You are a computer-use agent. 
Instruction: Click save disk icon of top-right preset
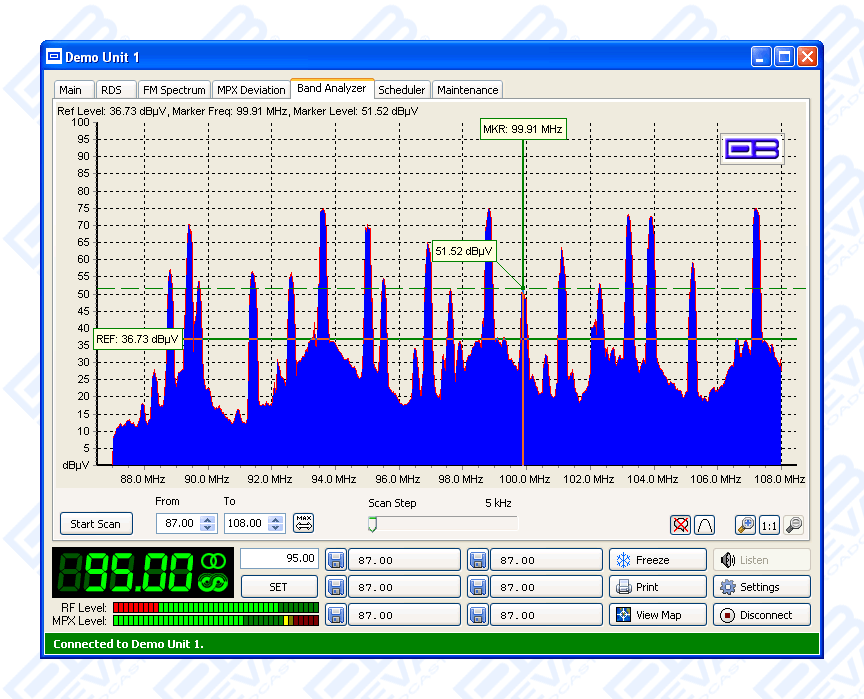pyautogui.click(x=478, y=560)
